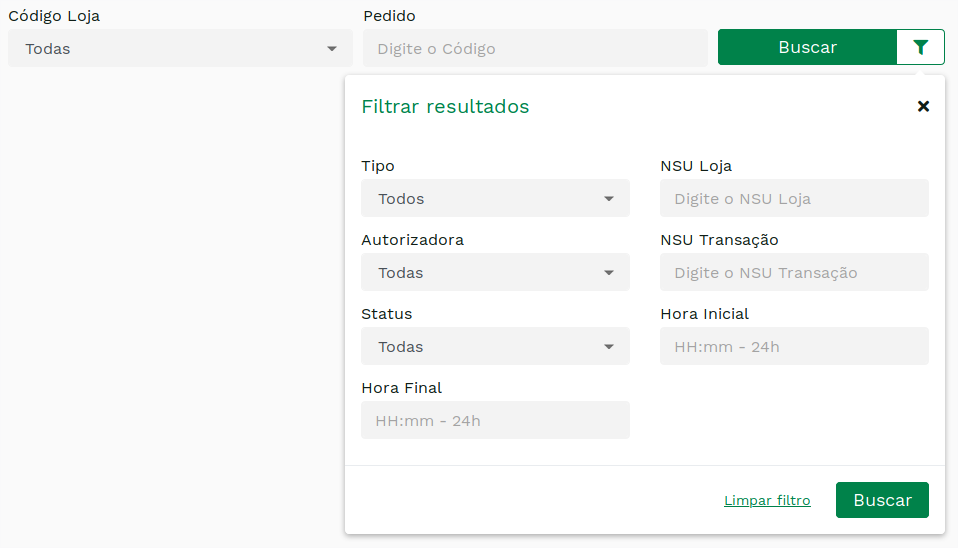Click the NSU Transação input field

pyautogui.click(x=794, y=272)
